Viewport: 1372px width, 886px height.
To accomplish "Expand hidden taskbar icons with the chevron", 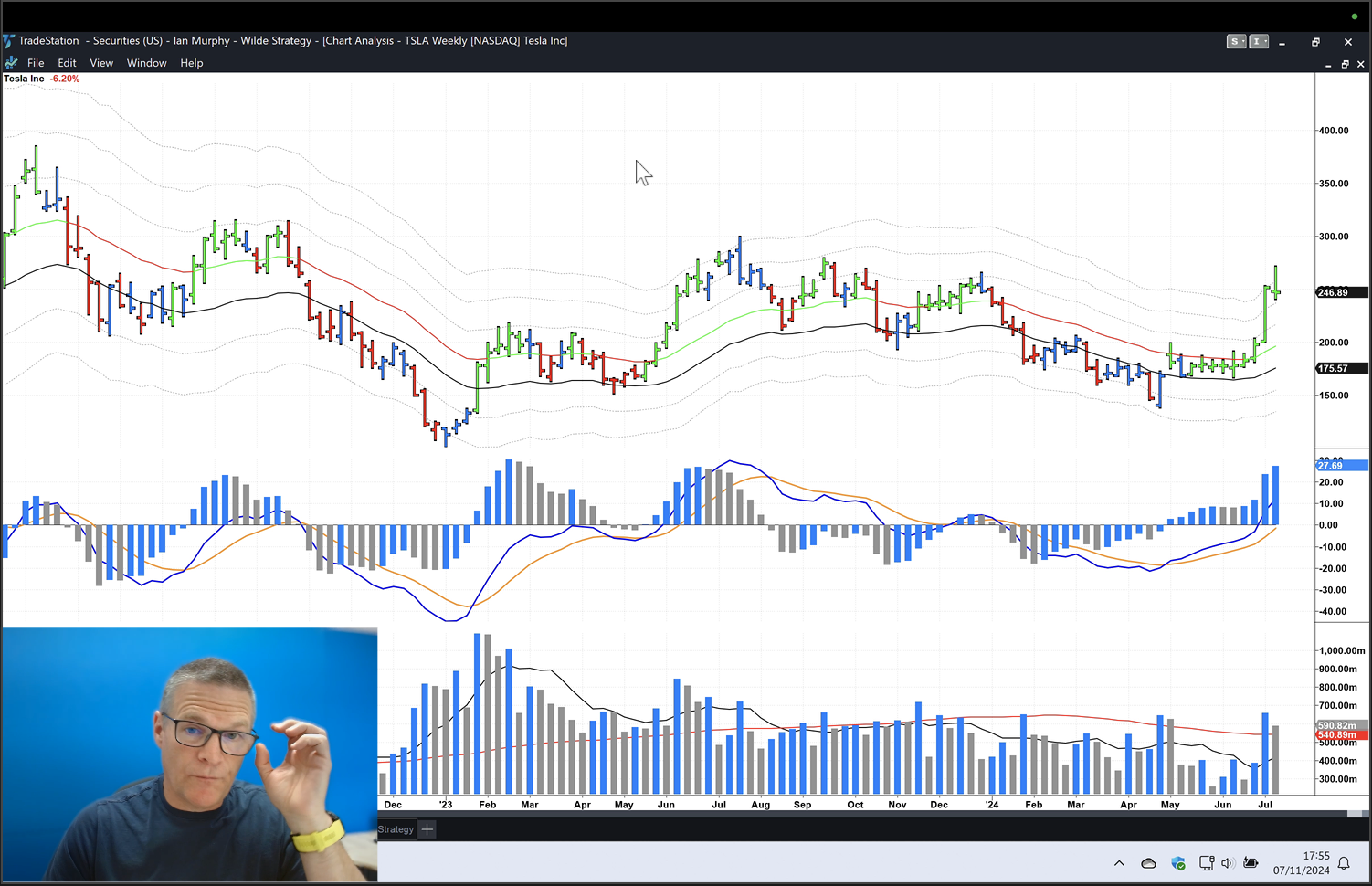I will point(1119,862).
